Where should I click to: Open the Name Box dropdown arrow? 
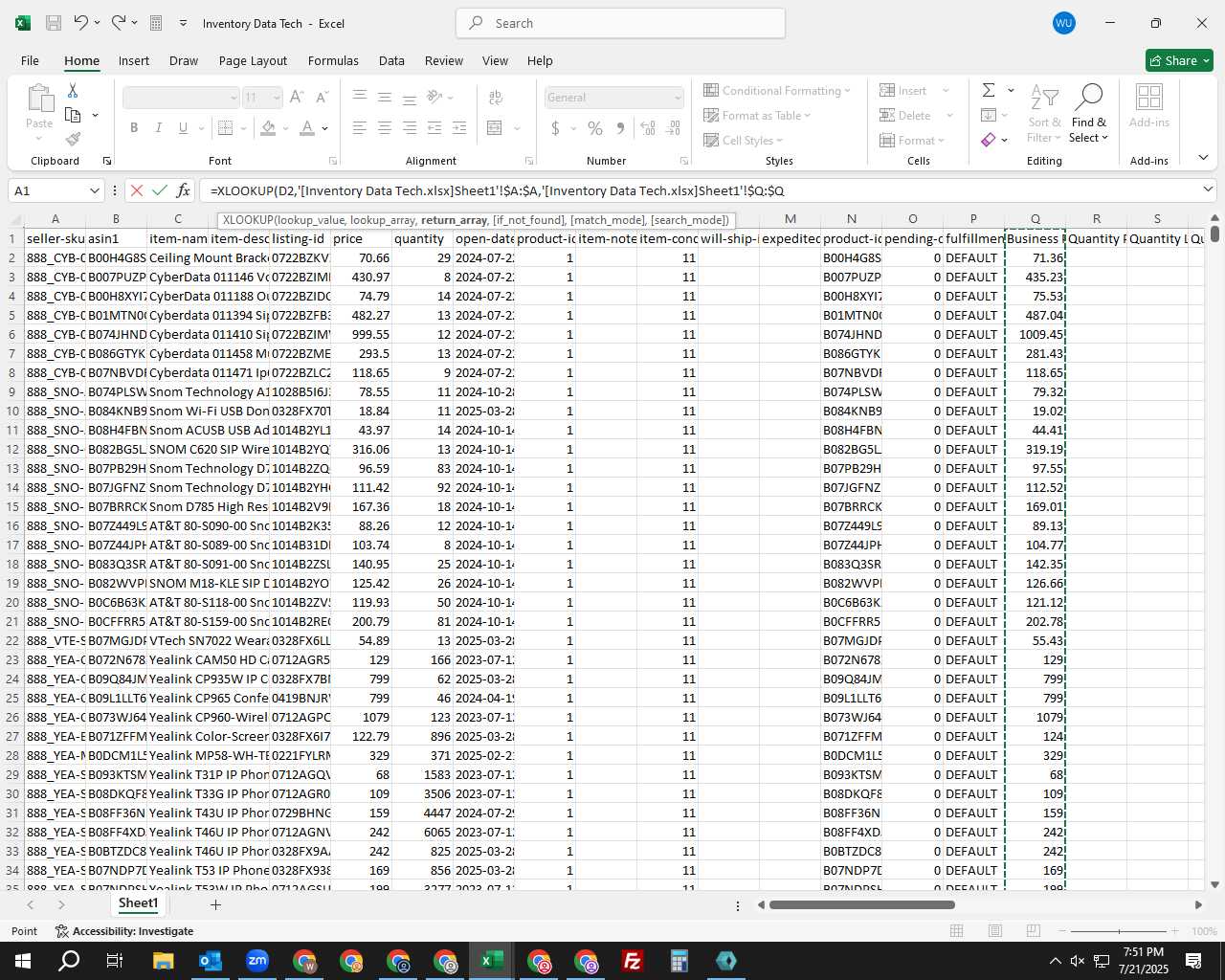[x=94, y=190]
